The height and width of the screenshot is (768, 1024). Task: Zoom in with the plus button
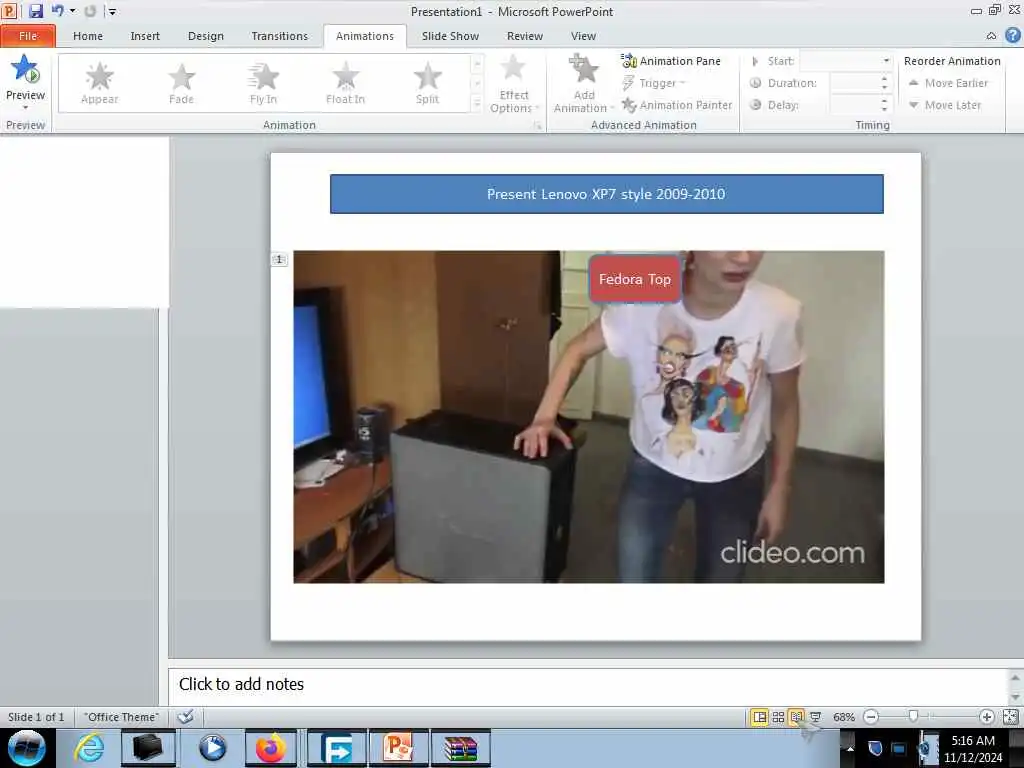click(x=986, y=717)
